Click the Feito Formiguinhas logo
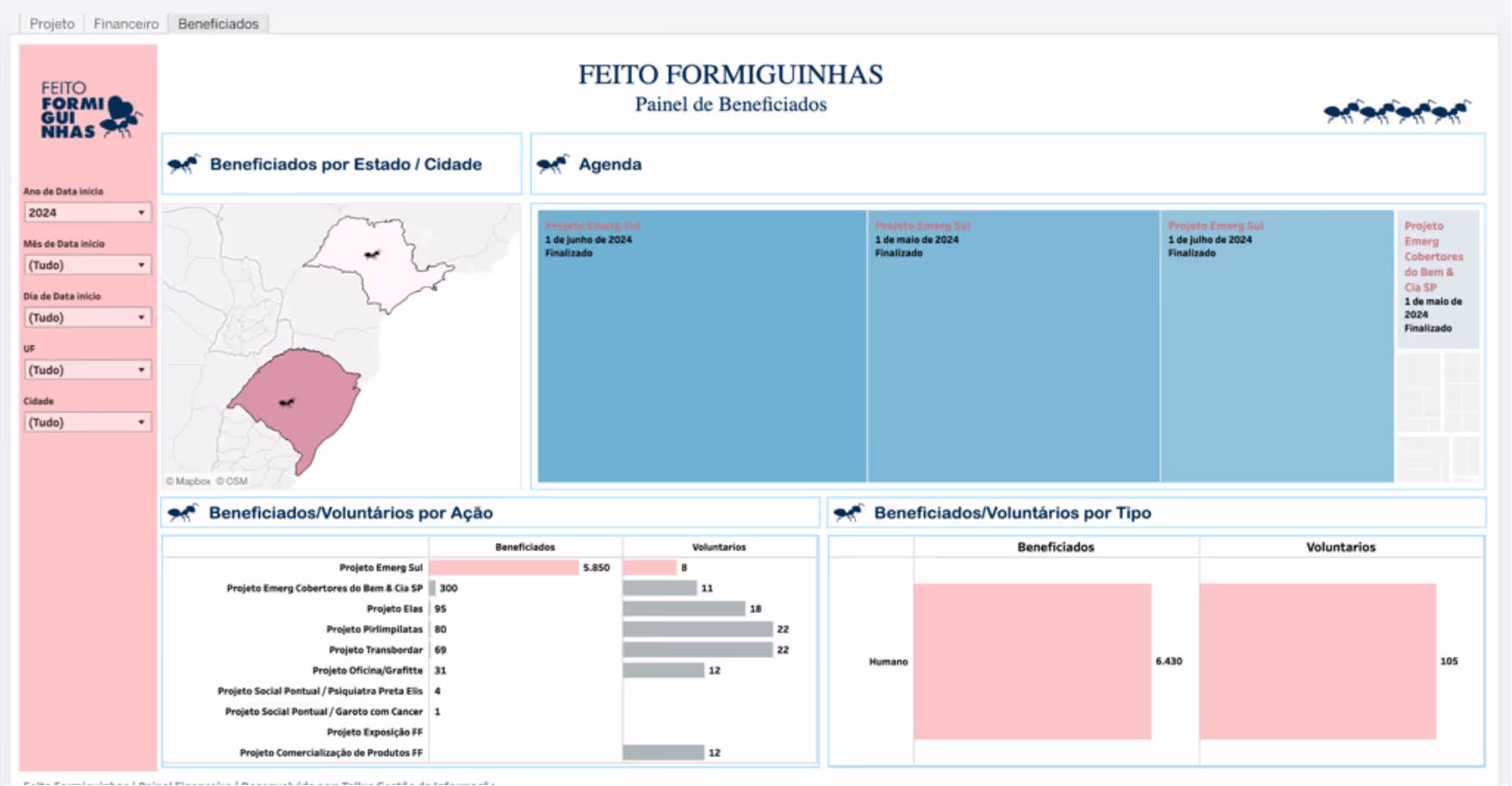 [x=90, y=110]
